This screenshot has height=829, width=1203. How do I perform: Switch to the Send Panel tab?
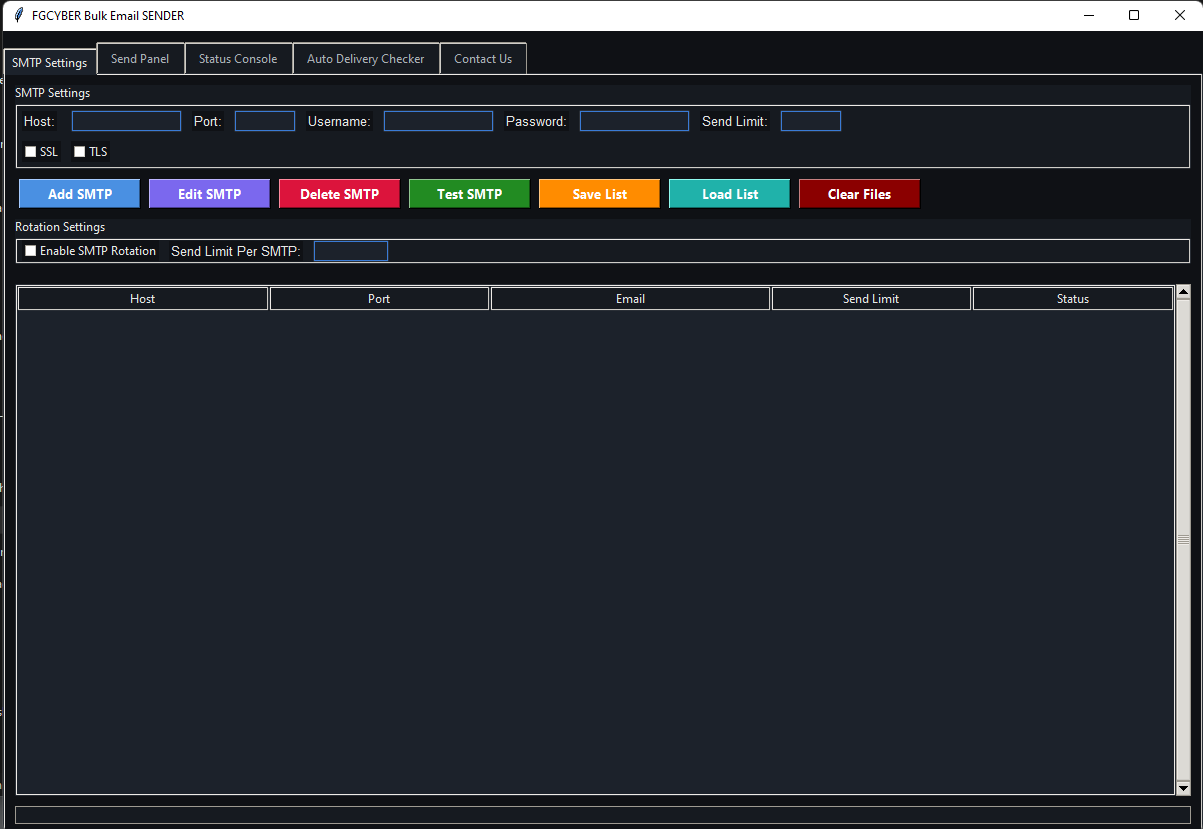coord(140,59)
